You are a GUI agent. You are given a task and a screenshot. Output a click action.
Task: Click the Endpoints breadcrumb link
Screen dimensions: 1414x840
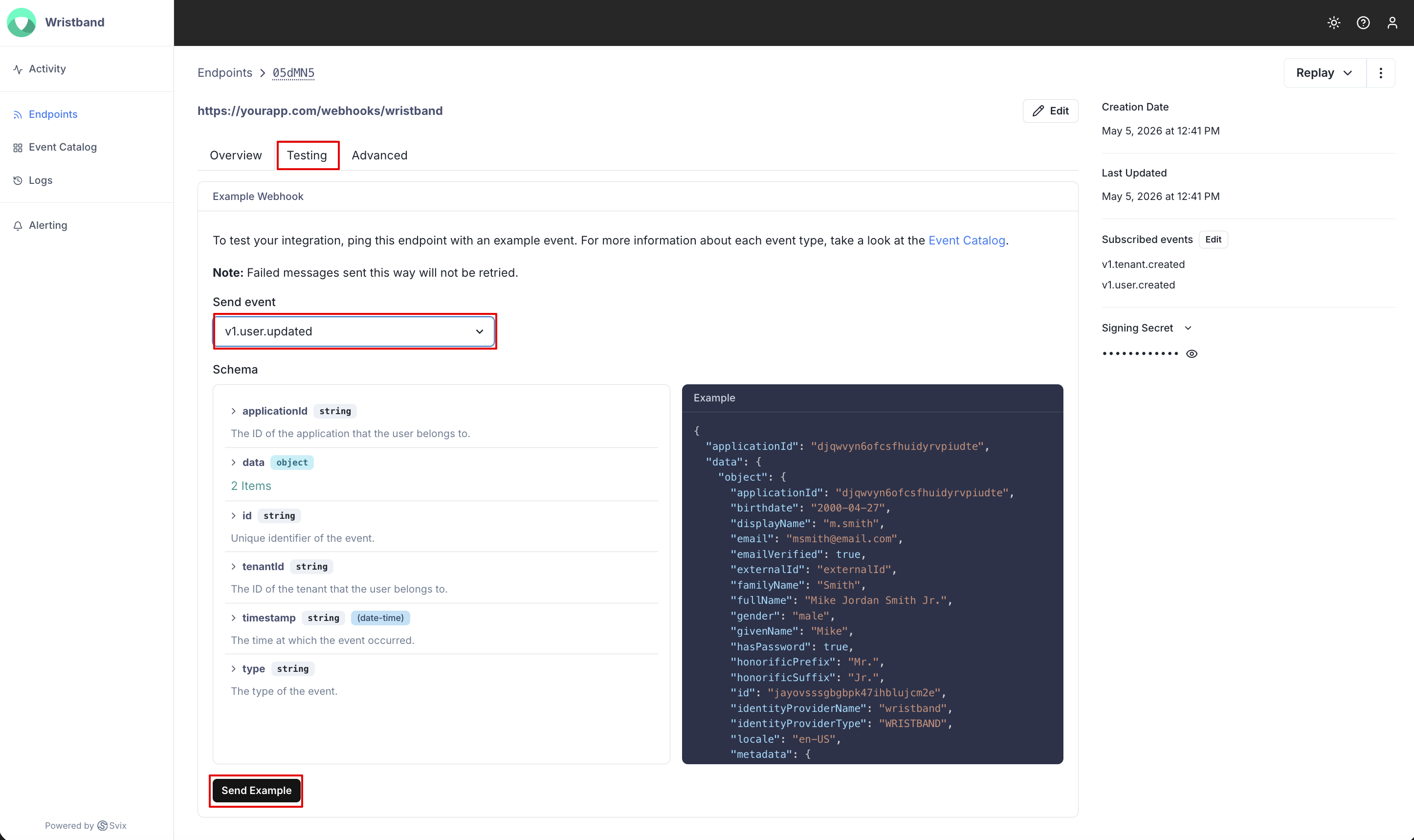coord(225,73)
